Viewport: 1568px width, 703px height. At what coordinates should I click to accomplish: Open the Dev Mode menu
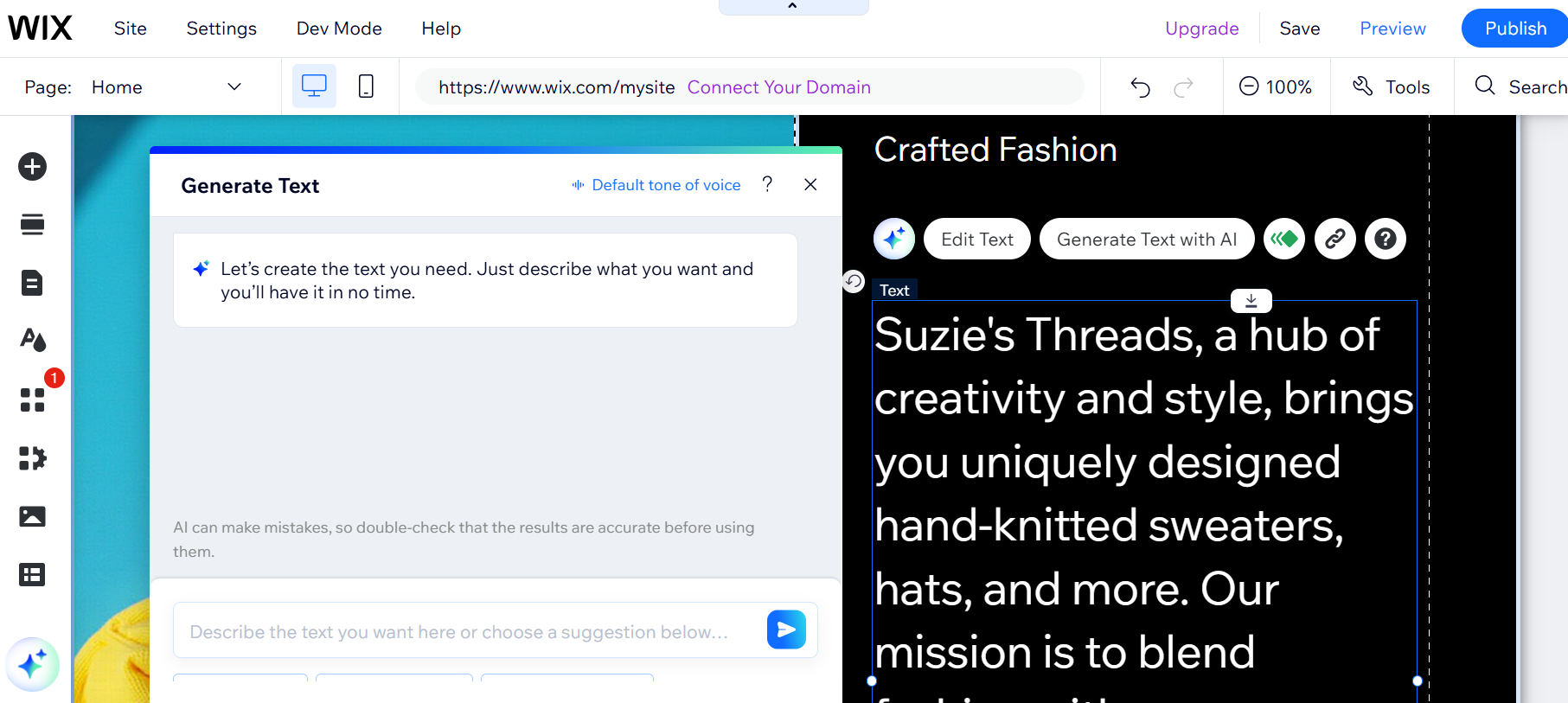click(339, 29)
